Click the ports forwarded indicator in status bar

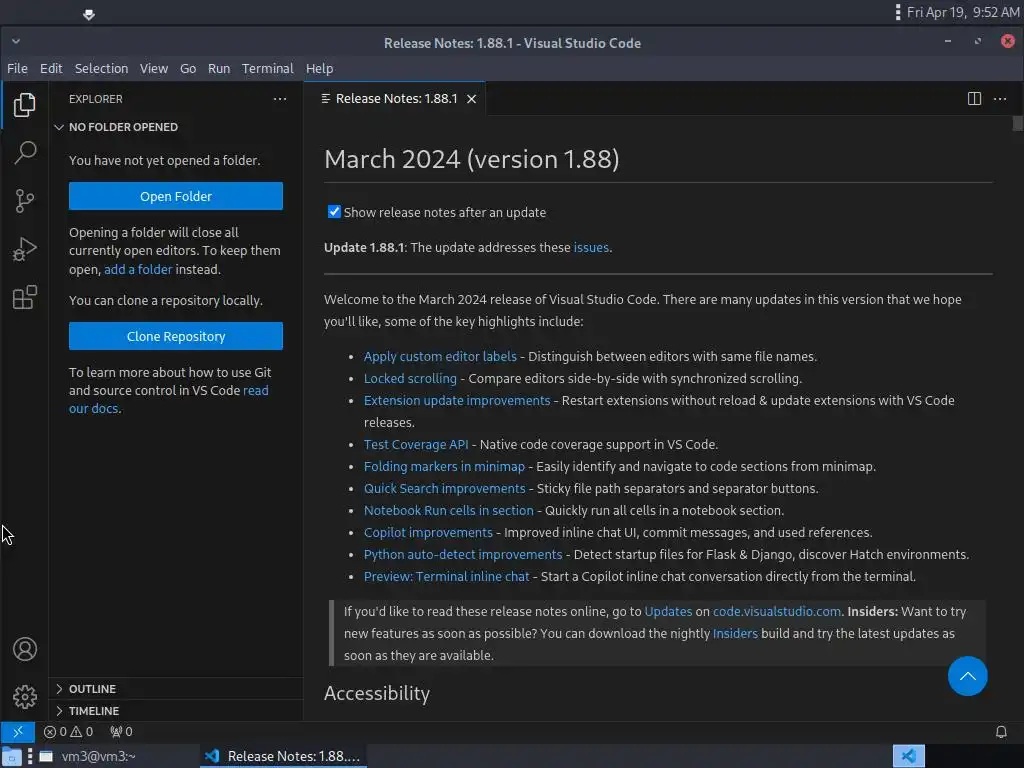(x=121, y=731)
